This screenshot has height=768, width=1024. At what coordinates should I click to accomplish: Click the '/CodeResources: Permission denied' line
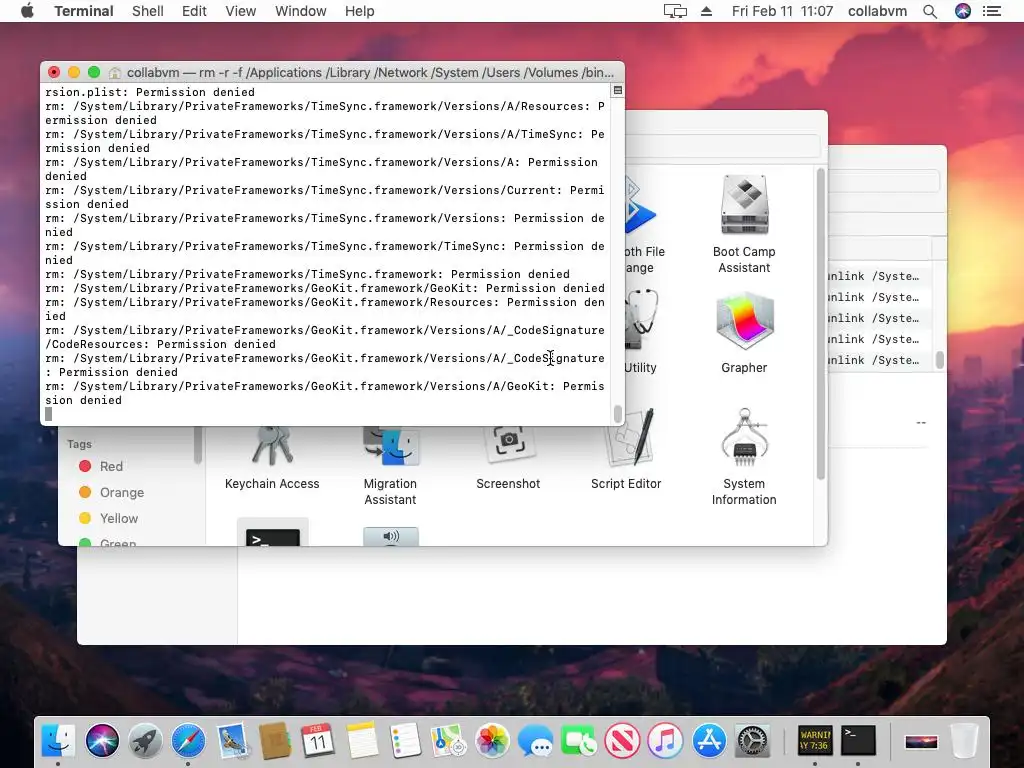tap(160, 344)
